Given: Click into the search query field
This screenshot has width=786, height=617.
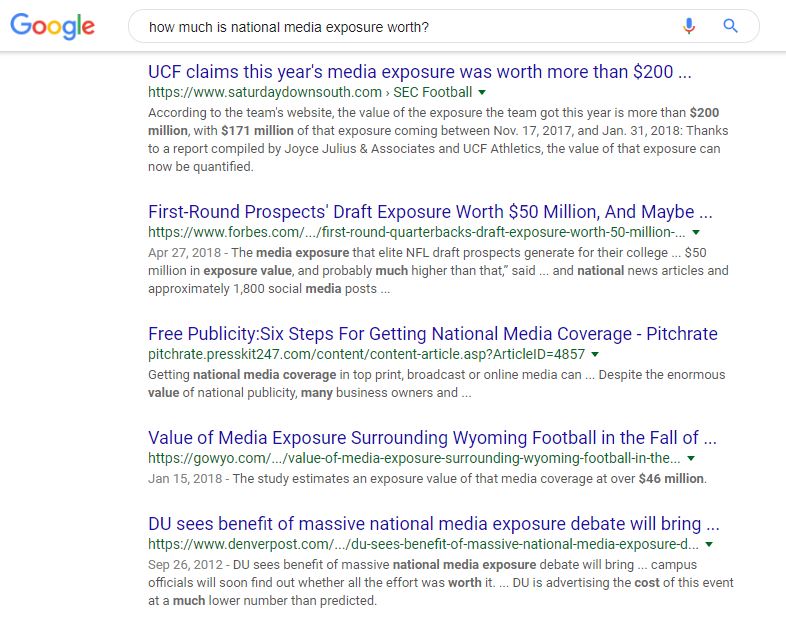Looking at the screenshot, I should pyautogui.click(x=400, y=27).
